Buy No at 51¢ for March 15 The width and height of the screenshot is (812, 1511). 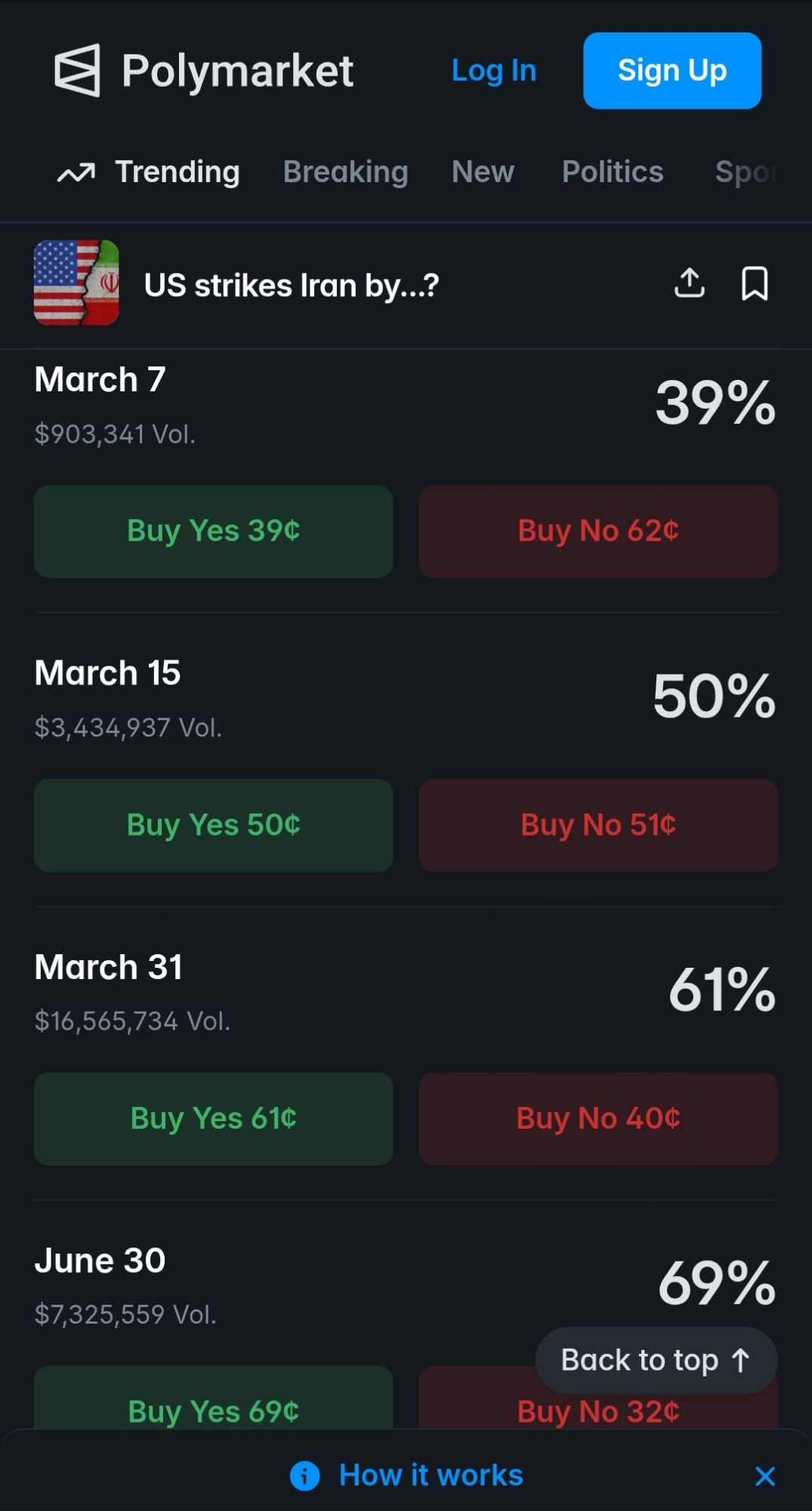[597, 825]
